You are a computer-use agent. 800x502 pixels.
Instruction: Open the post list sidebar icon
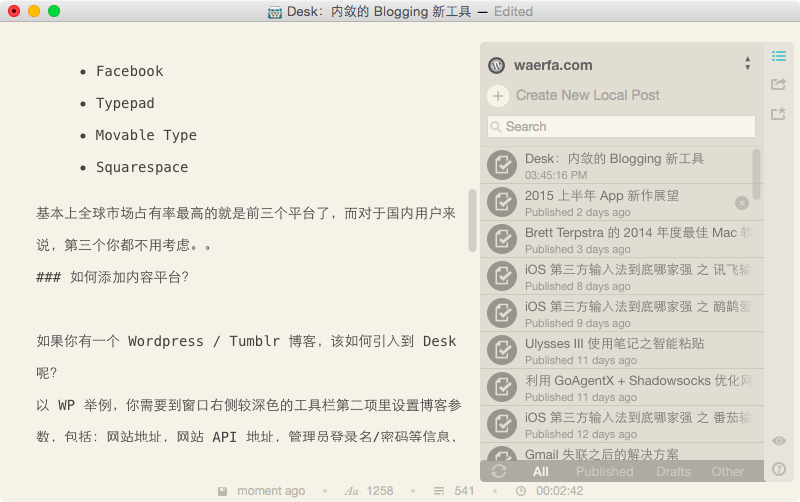779,56
